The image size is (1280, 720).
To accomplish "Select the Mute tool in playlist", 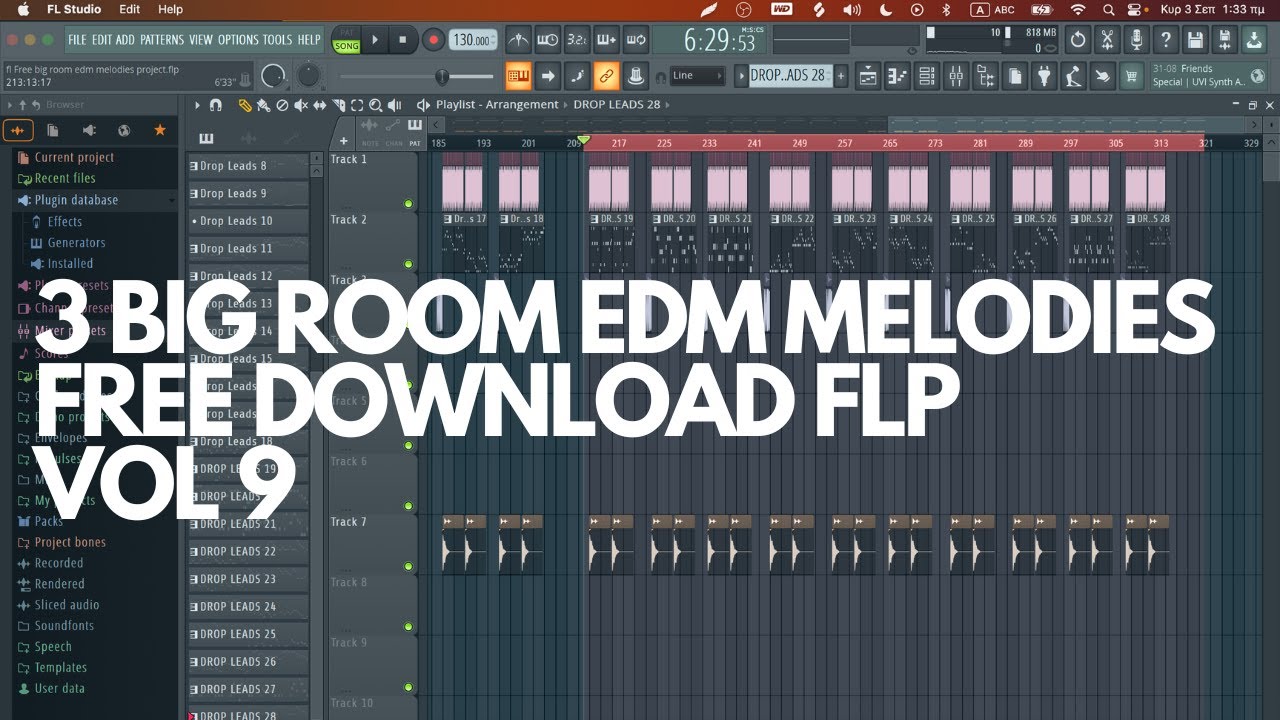I will [x=301, y=105].
